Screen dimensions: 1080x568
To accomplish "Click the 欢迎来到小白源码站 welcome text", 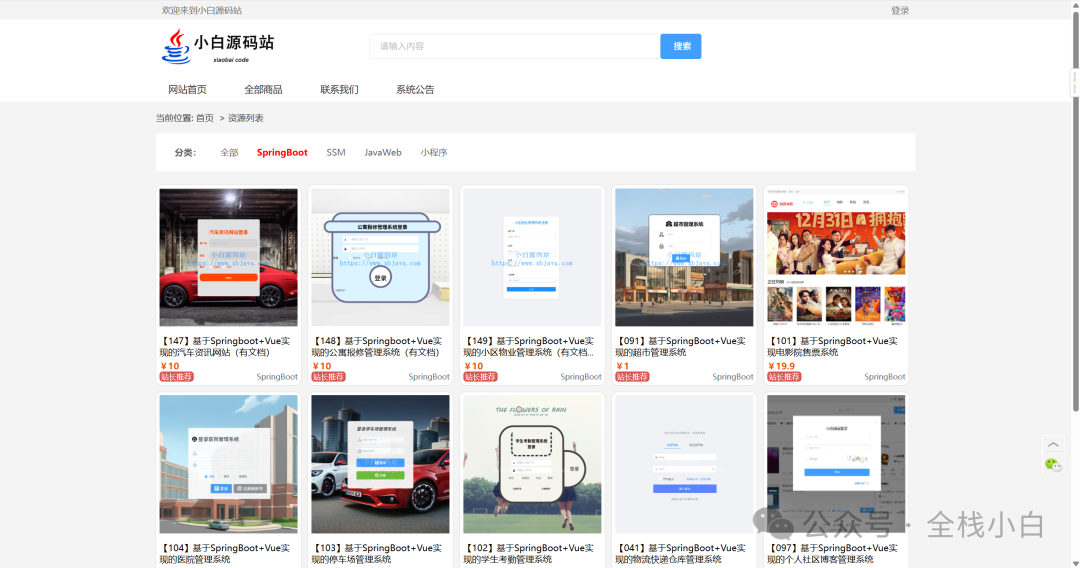I will point(202,10).
